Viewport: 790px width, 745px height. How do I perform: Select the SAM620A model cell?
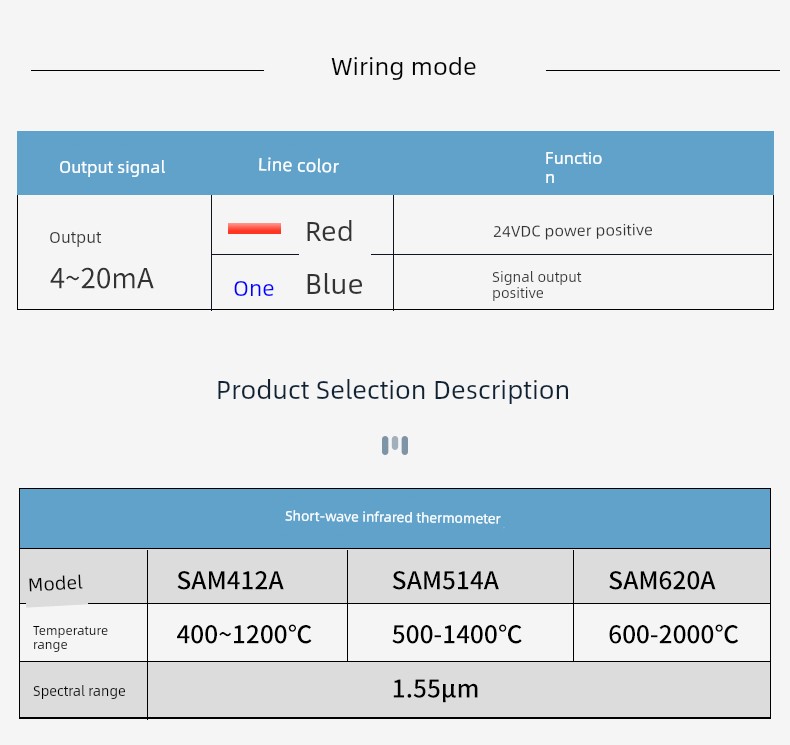(x=672, y=576)
